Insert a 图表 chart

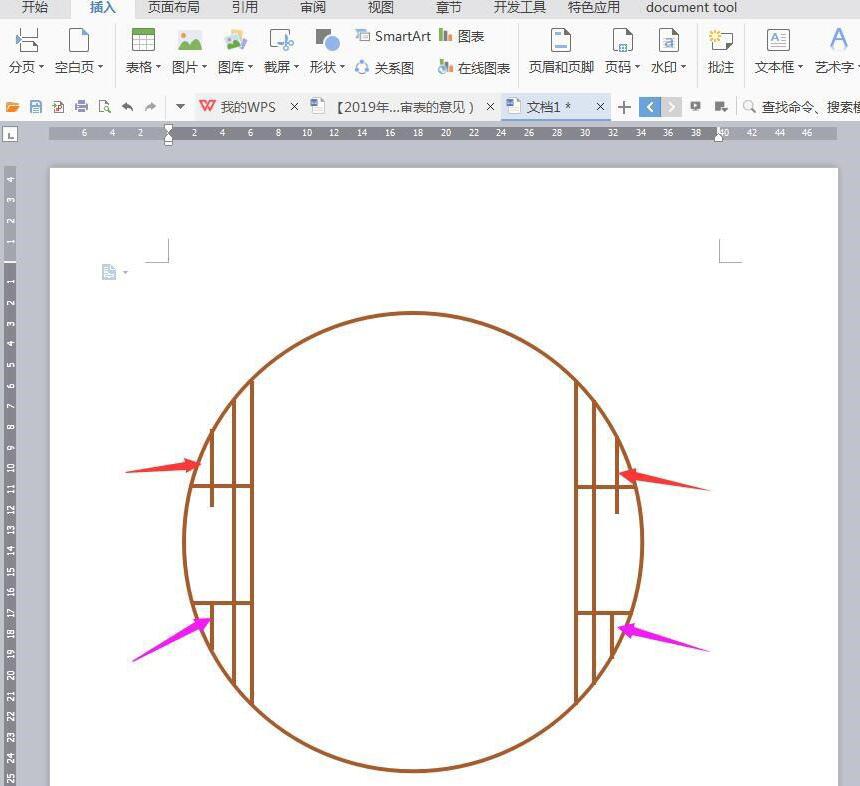click(x=461, y=36)
